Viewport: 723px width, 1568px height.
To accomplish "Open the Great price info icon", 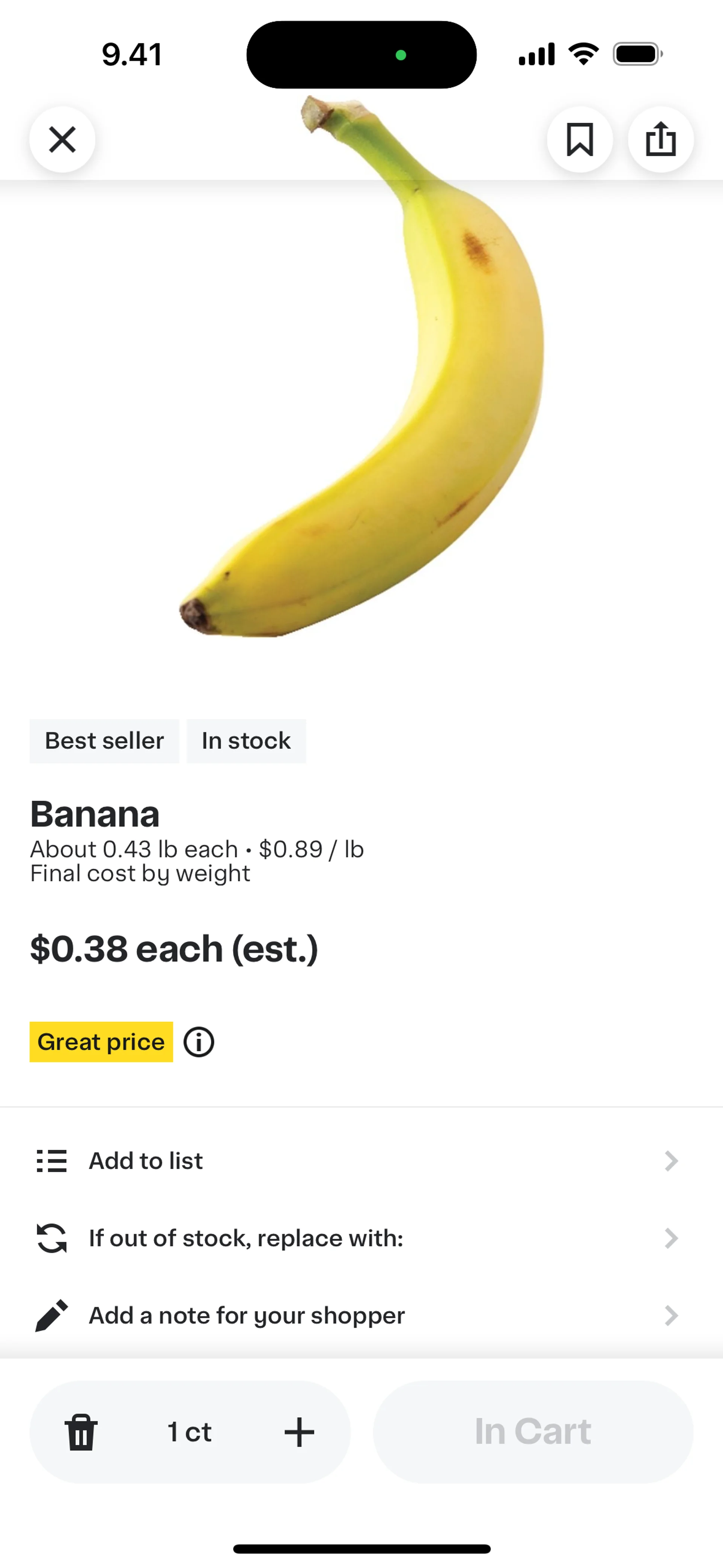I will [199, 1041].
